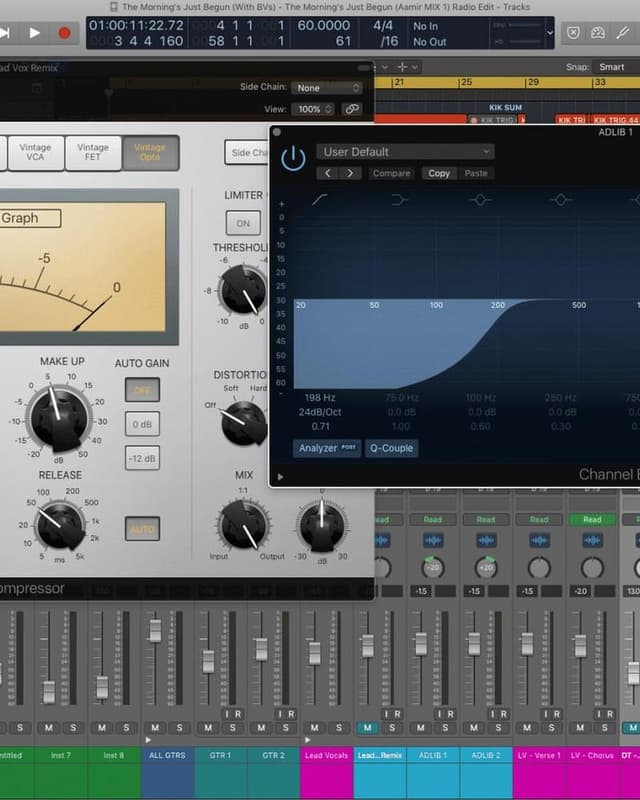Screen dimensions: 640x800
Task: Expand the Lead Vocals track stack triangle
Action: pos(307,739)
